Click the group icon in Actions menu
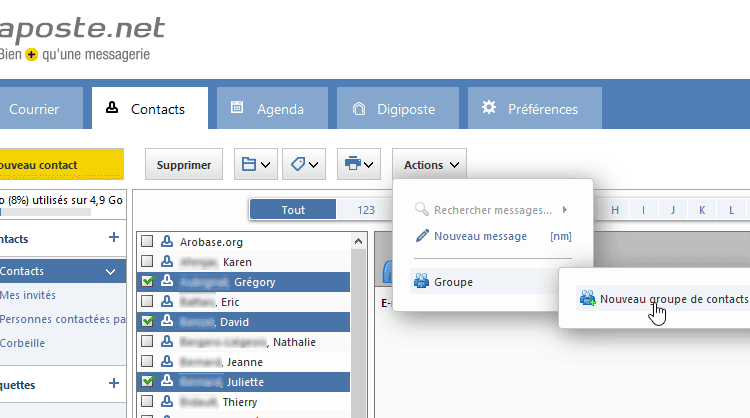Image resolution: width=750 pixels, height=418 pixels. pos(422,282)
